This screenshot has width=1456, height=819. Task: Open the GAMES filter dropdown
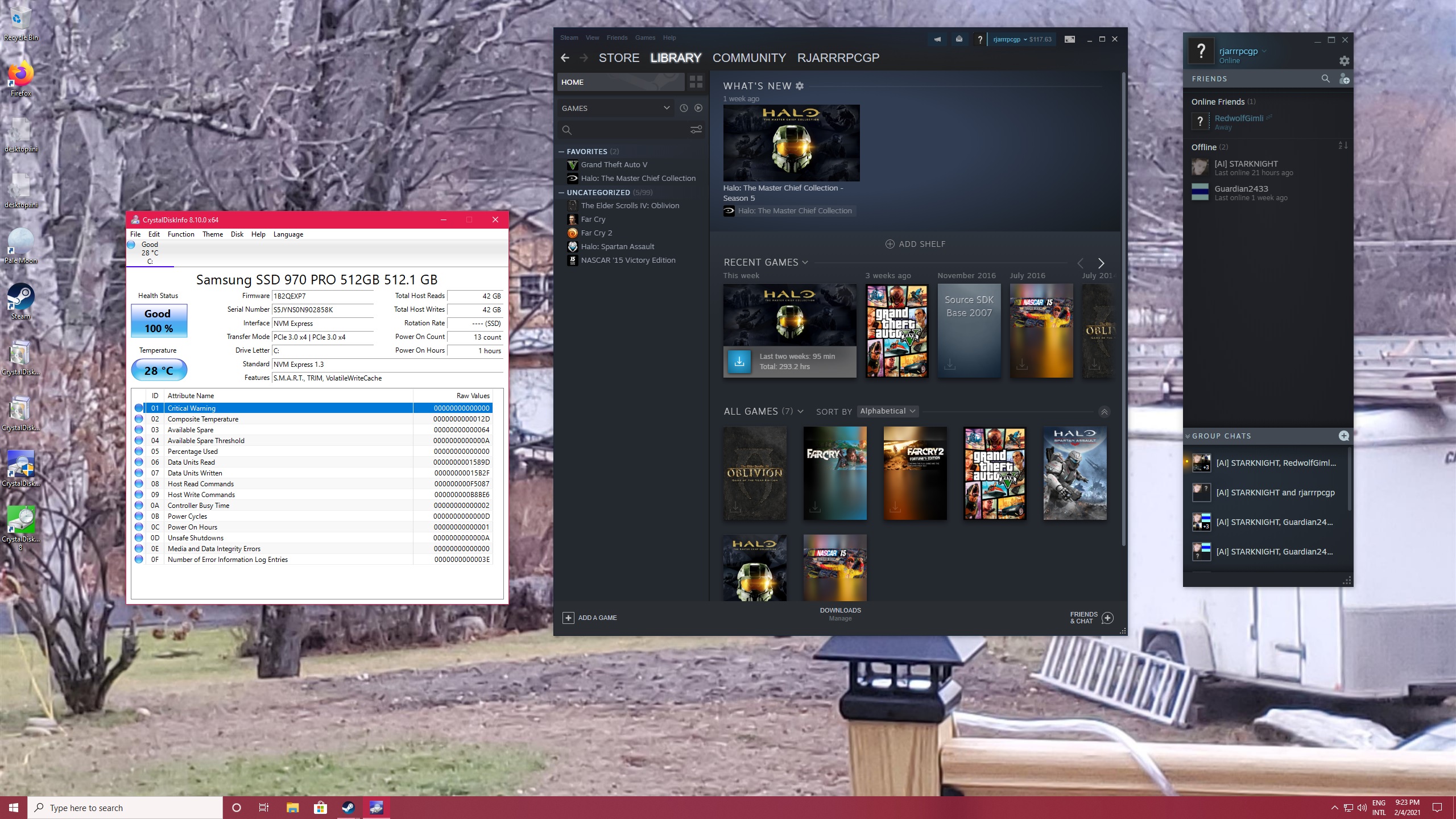click(x=616, y=108)
